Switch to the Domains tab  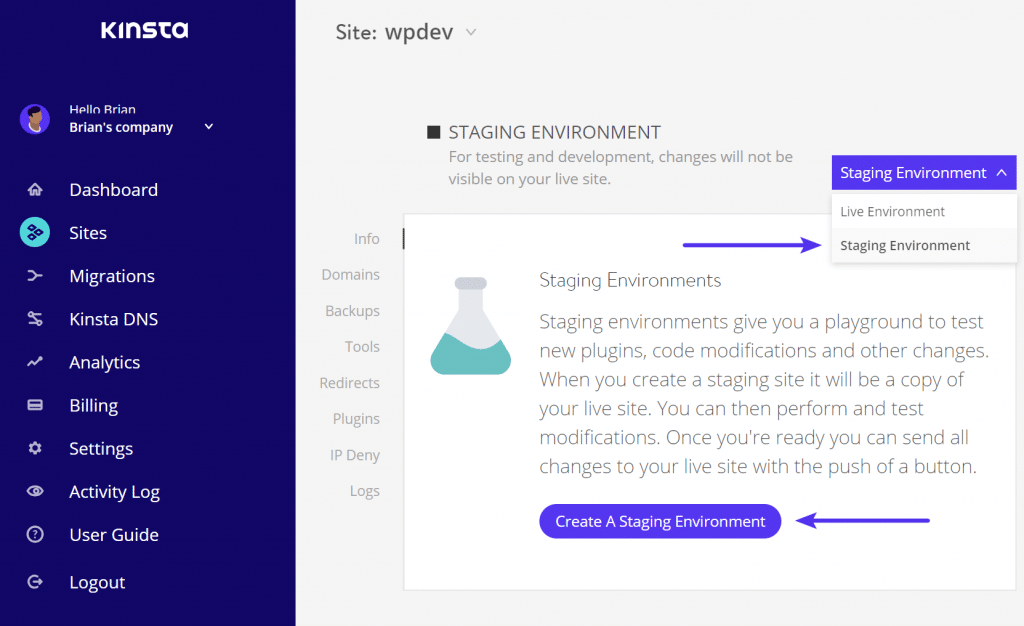pos(350,275)
